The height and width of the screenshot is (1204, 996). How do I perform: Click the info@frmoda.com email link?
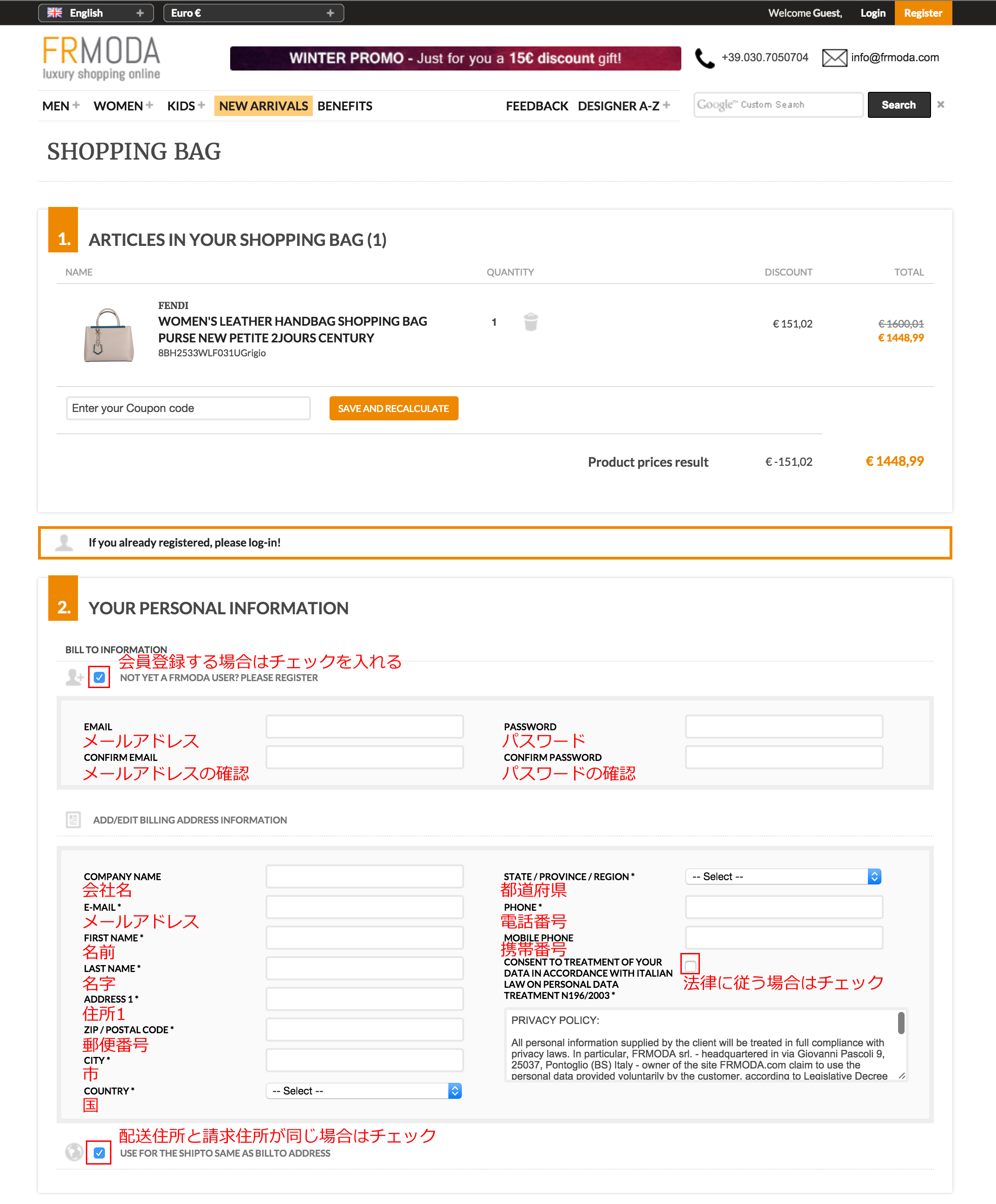point(894,58)
